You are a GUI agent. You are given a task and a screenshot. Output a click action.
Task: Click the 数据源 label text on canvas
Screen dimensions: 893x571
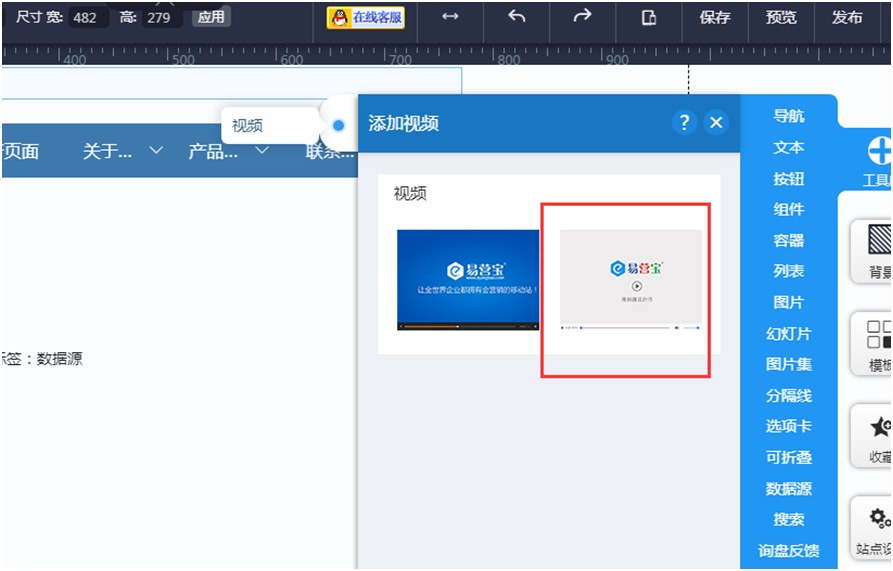click(x=59, y=359)
